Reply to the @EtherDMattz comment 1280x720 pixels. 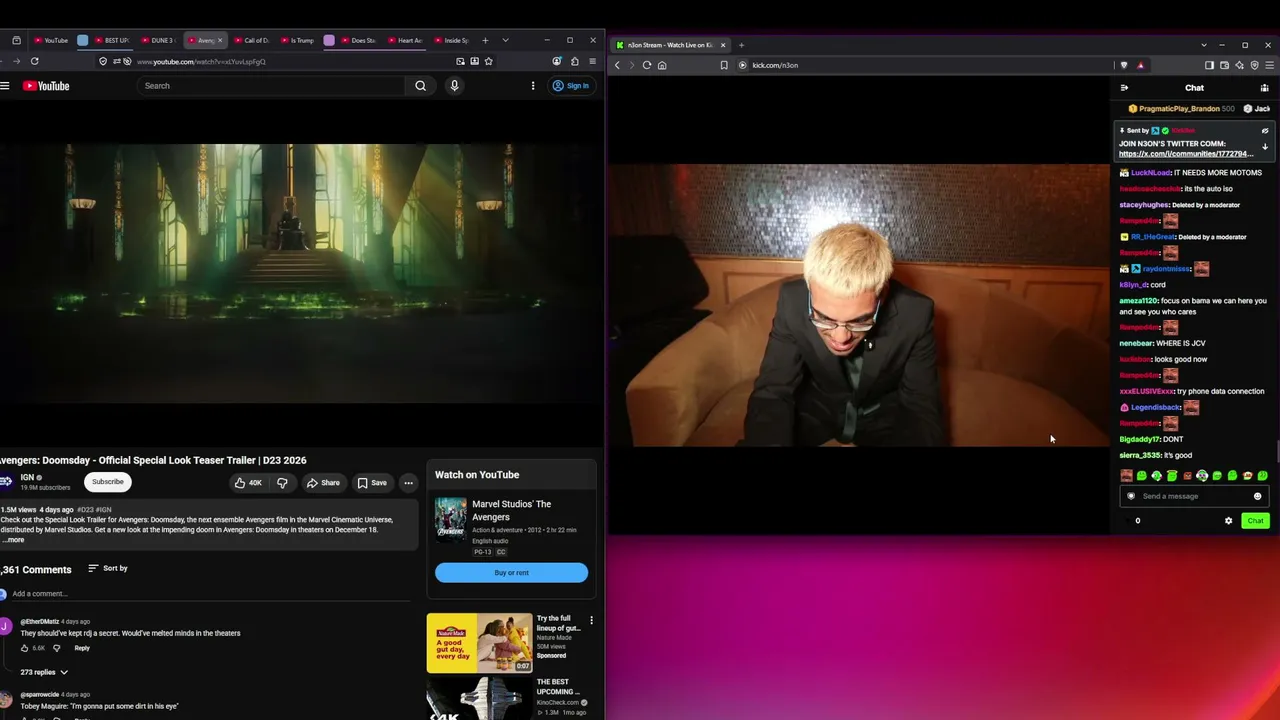[x=82, y=648]
